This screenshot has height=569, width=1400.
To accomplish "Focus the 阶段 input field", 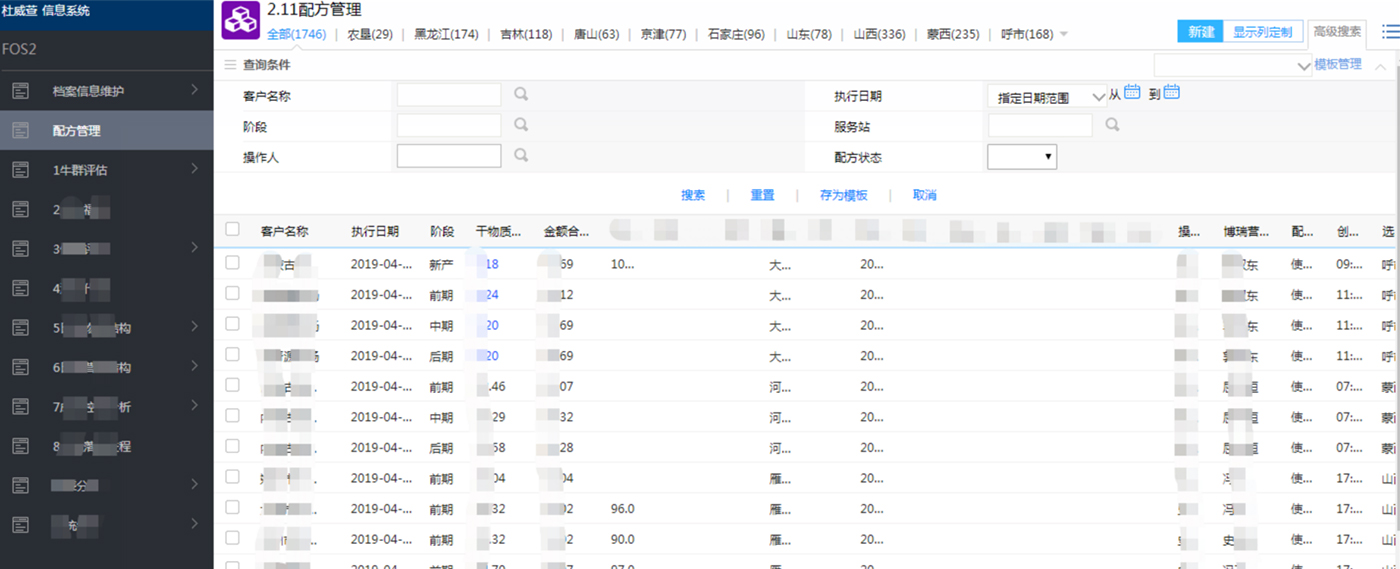I will [449, 125].
